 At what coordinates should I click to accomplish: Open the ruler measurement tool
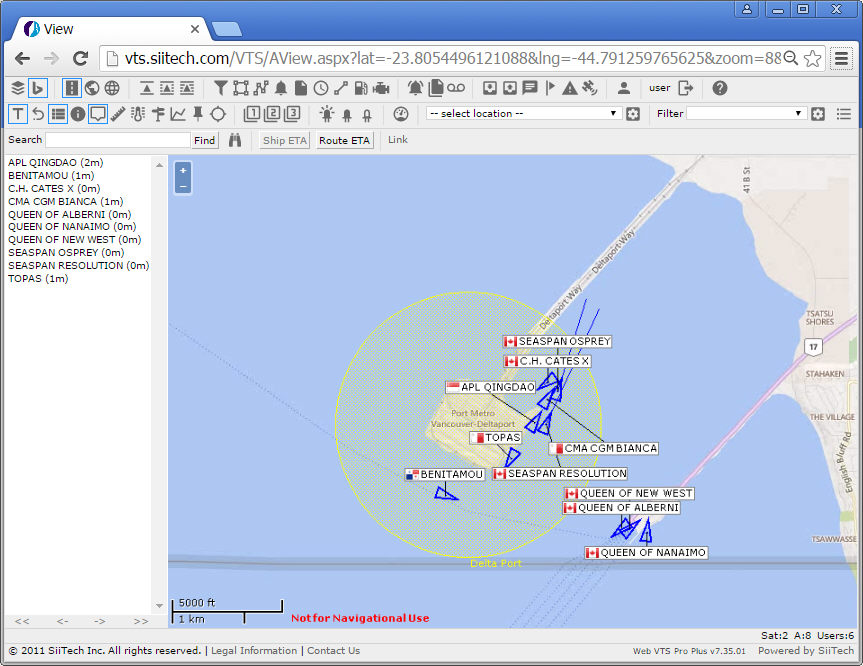118,114
